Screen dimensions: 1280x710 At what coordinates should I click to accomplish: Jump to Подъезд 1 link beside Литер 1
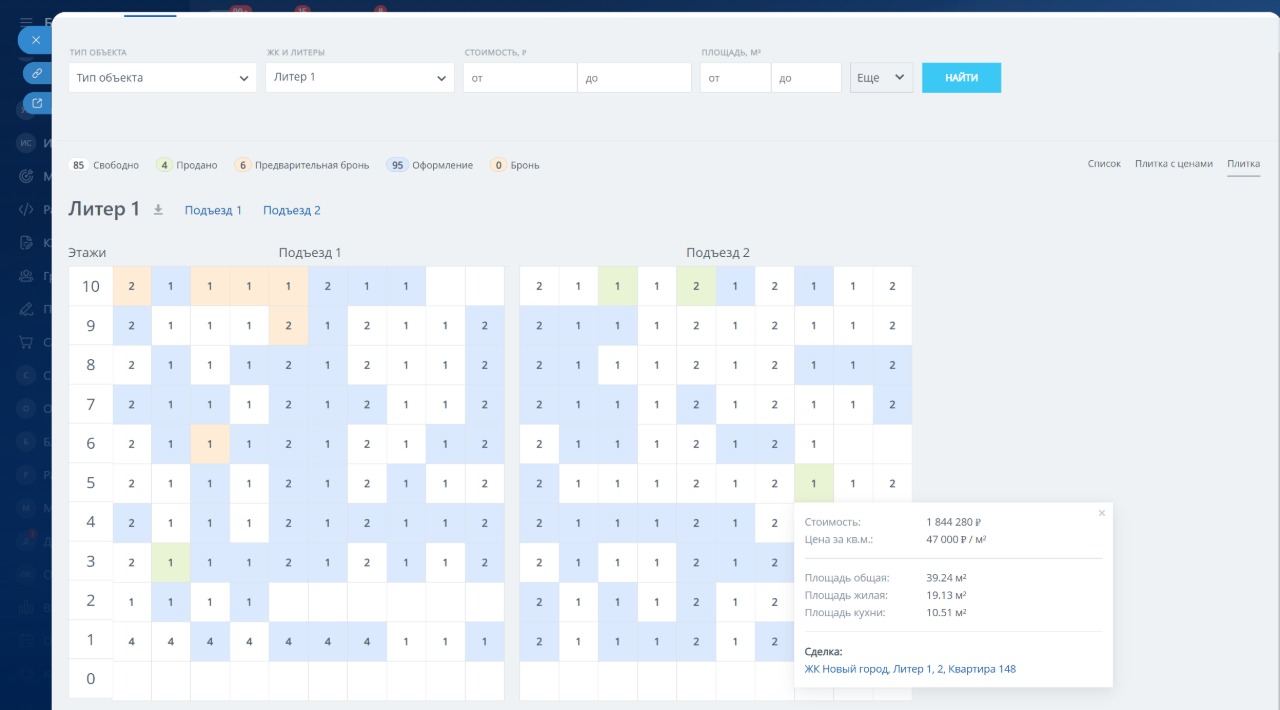[x=213, y=210]
